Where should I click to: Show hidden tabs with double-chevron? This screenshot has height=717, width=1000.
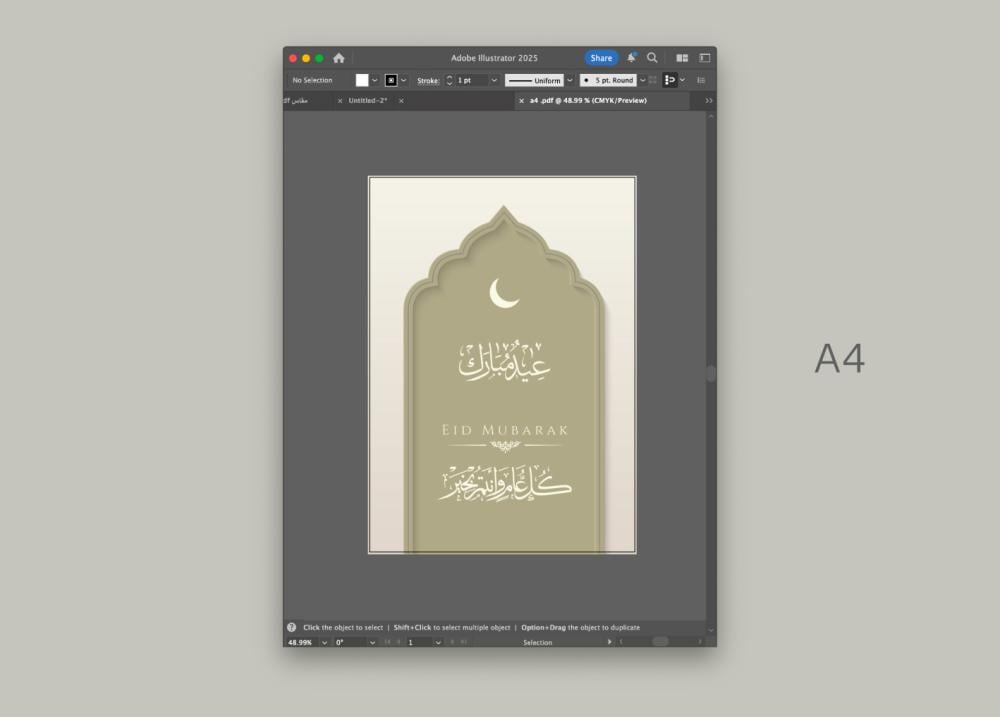(x=709, y=101)
